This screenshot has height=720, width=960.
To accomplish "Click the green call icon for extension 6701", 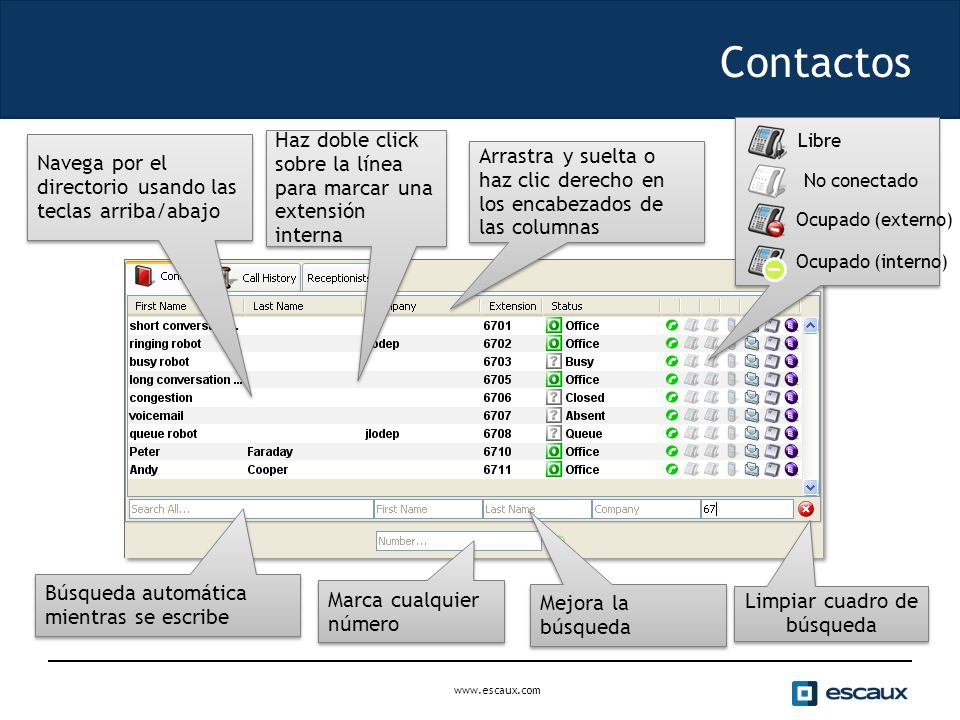I will coord(672,326).
